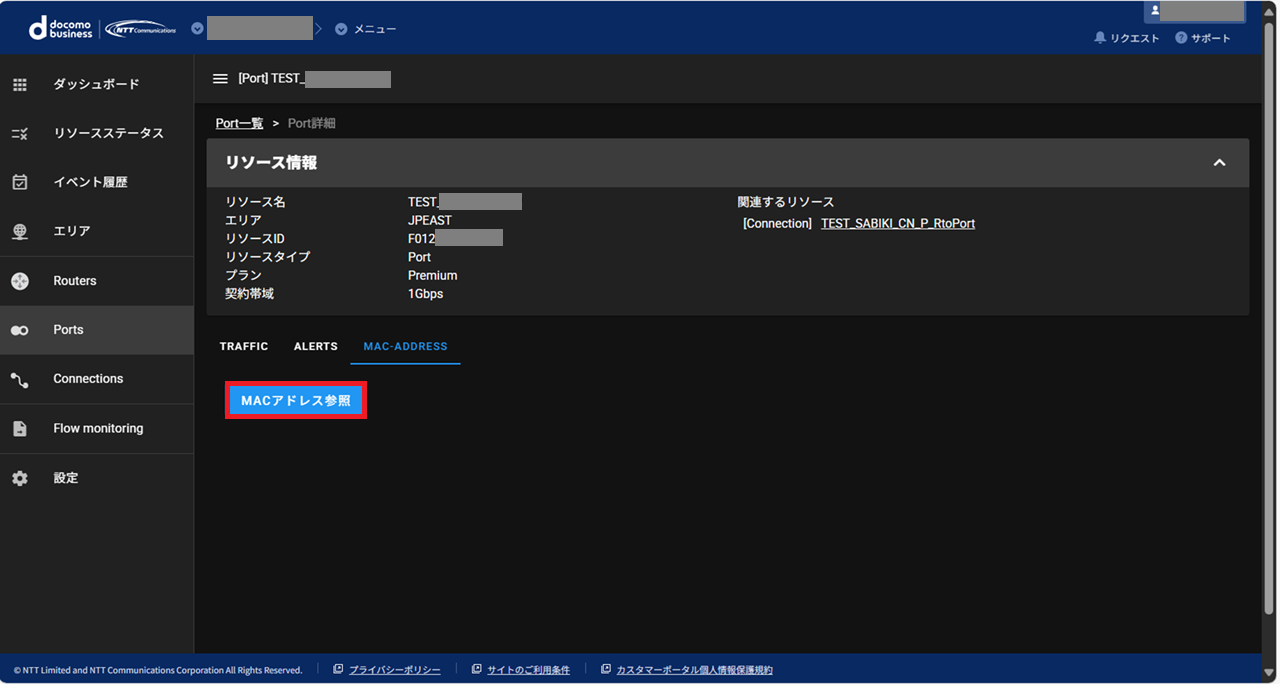Click the リクエスト bell notification
The height and width of the screenshot is (684, 1280).
coord(1126,38)
